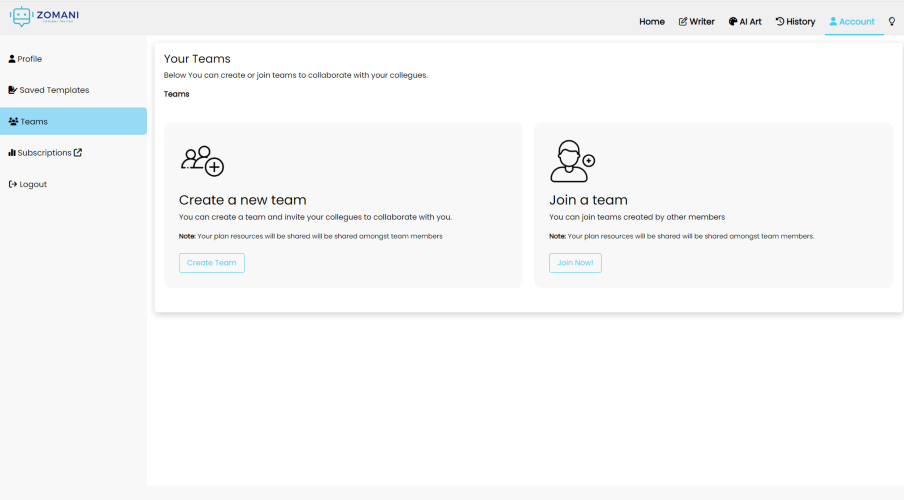Click the Teams group icon in sidebar
This screenshot has width=904, height=500.
(x=13, y=121)
